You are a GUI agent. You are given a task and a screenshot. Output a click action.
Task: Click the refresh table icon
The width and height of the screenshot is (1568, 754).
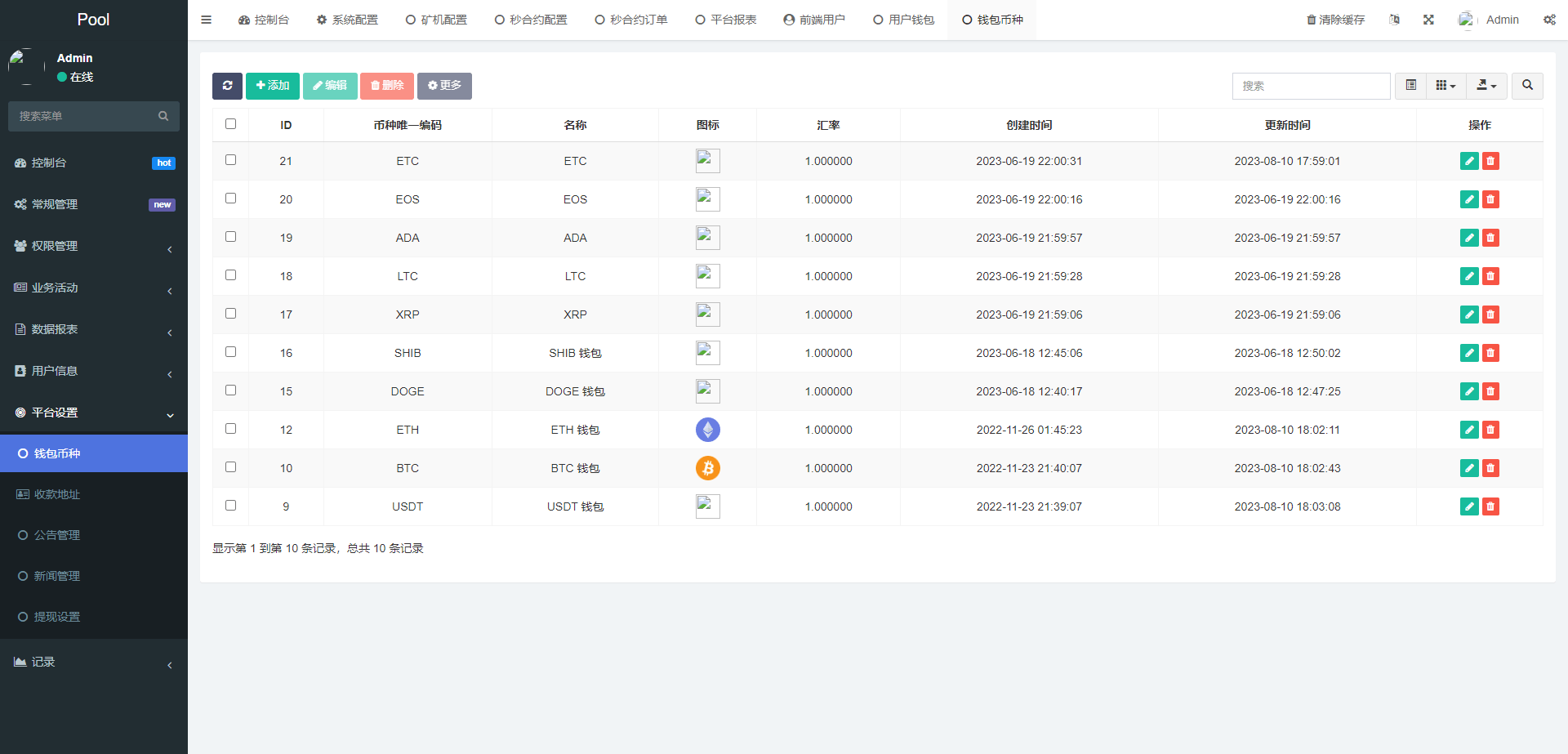pyautogui.click(x=227, y=86)
